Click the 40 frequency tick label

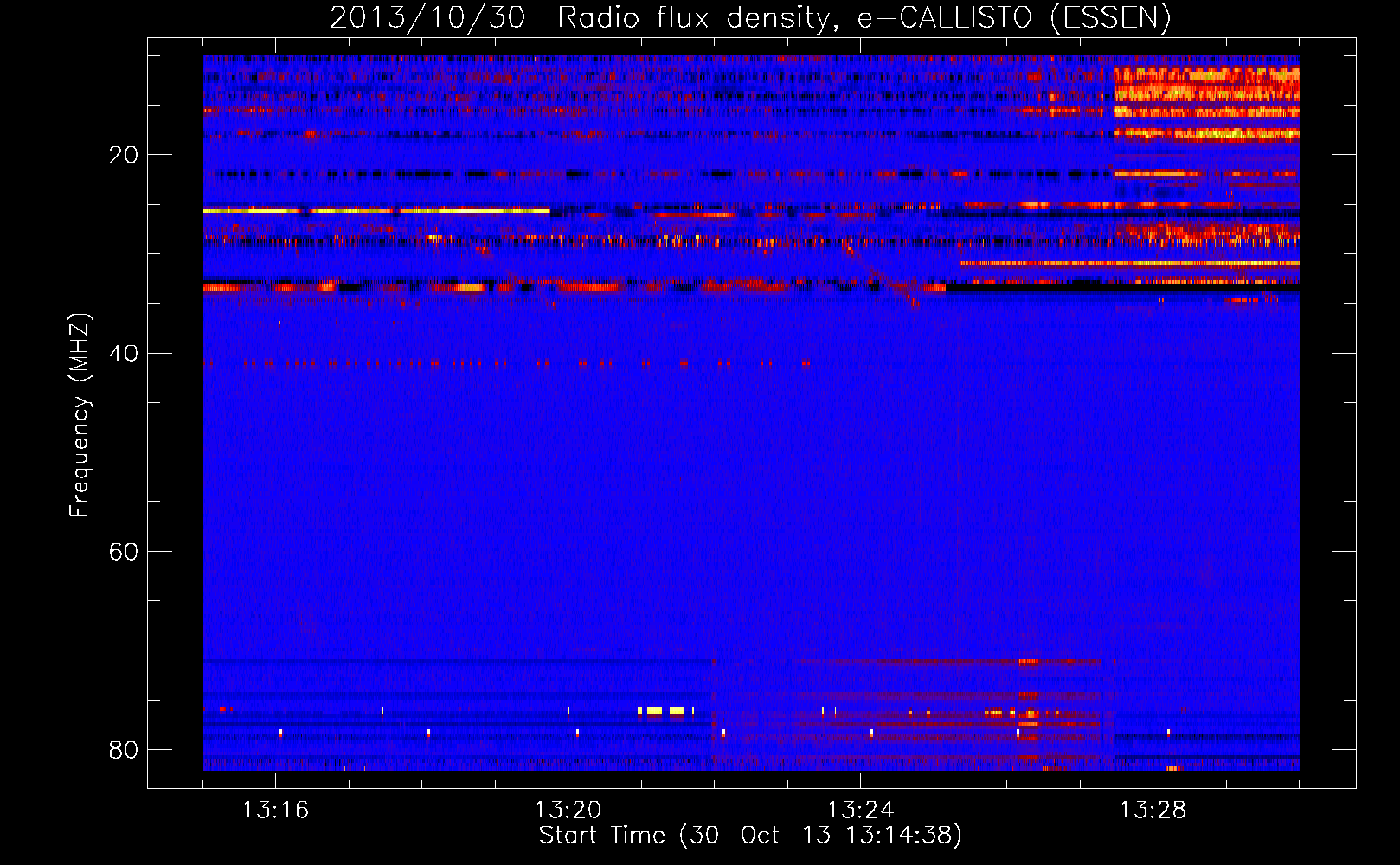(124, 353)
